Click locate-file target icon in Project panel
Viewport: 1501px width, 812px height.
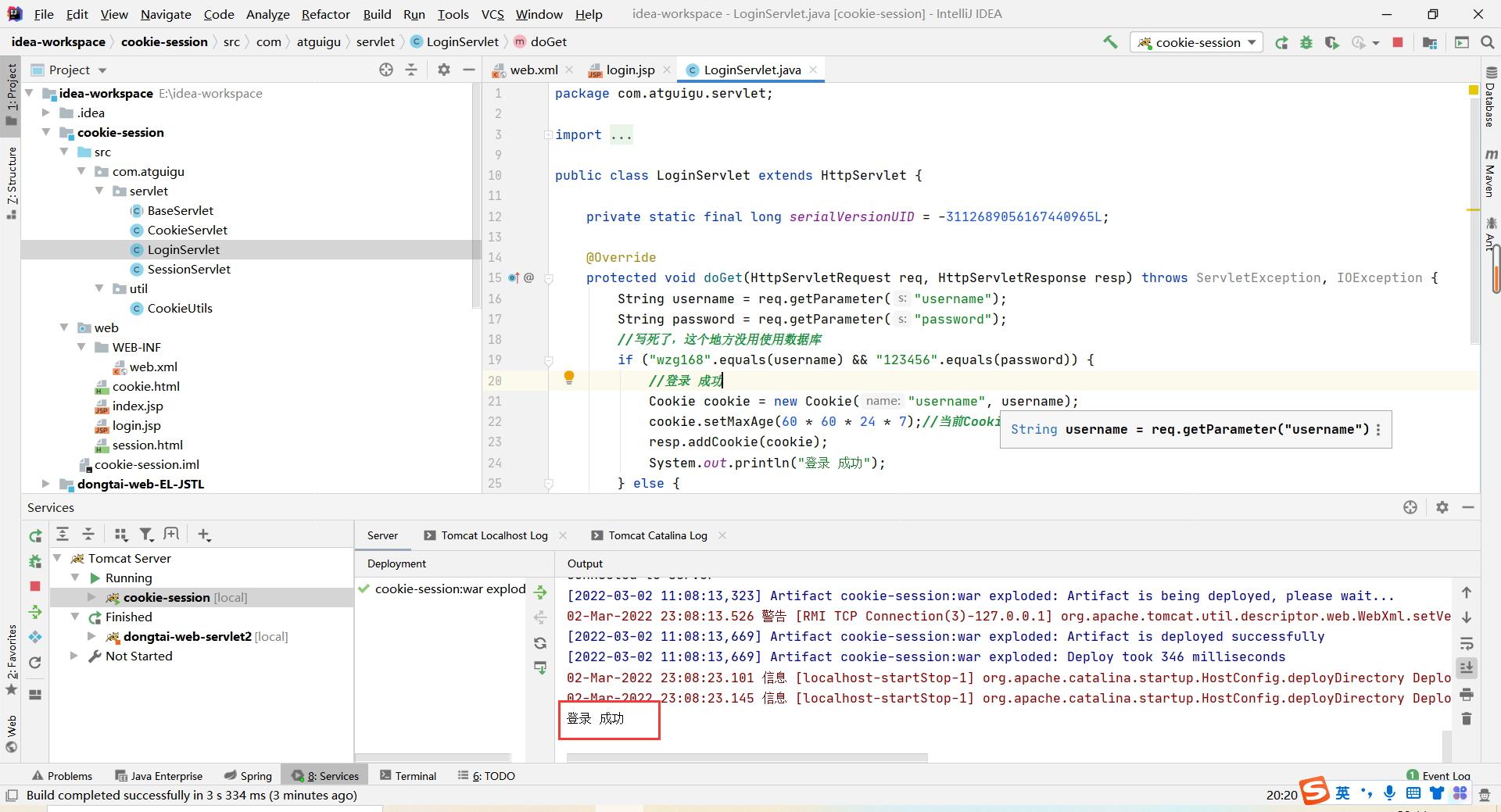386,70
